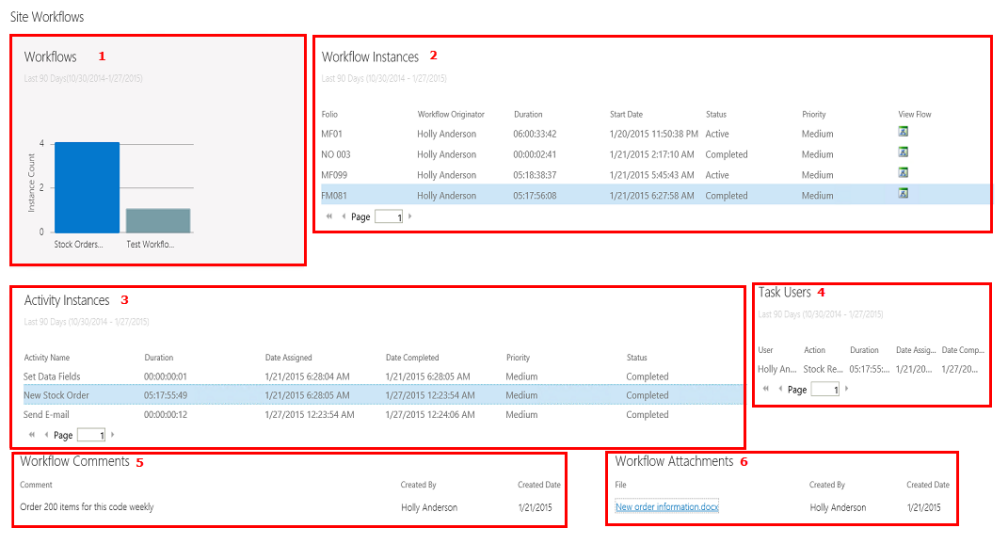Viewport: 995px width, 537px height.
Task: Select Set Data Fields activity
Action: point(383,376)
